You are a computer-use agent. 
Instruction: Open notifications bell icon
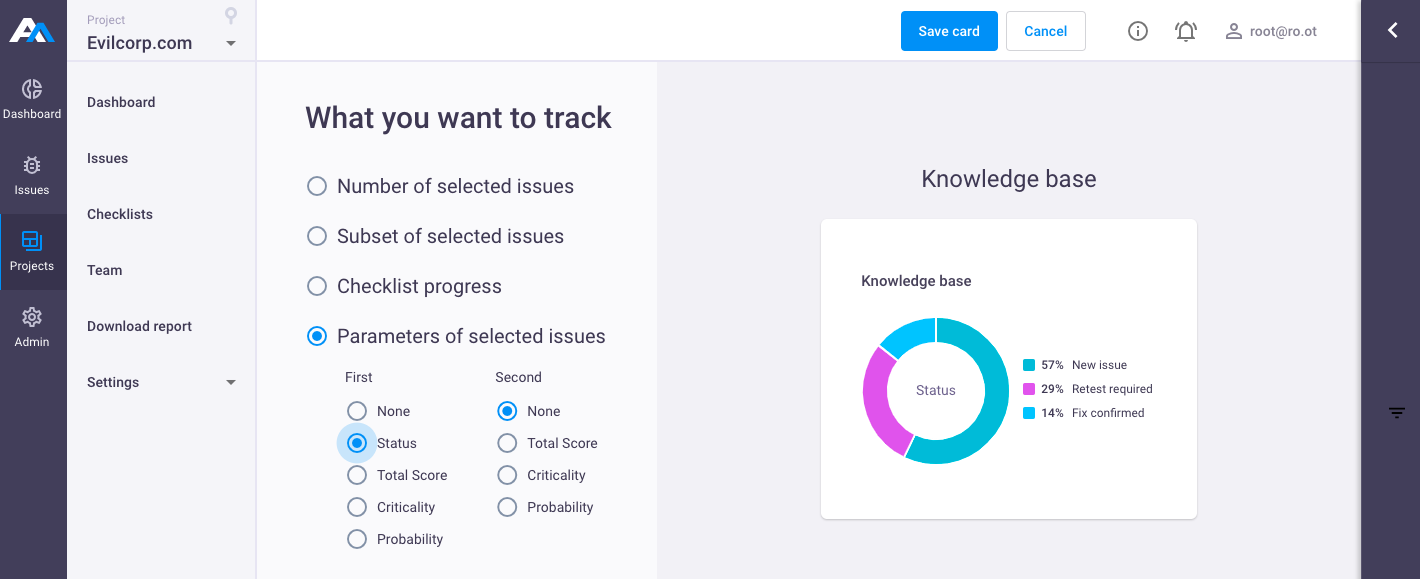(x=1186, y=31)
